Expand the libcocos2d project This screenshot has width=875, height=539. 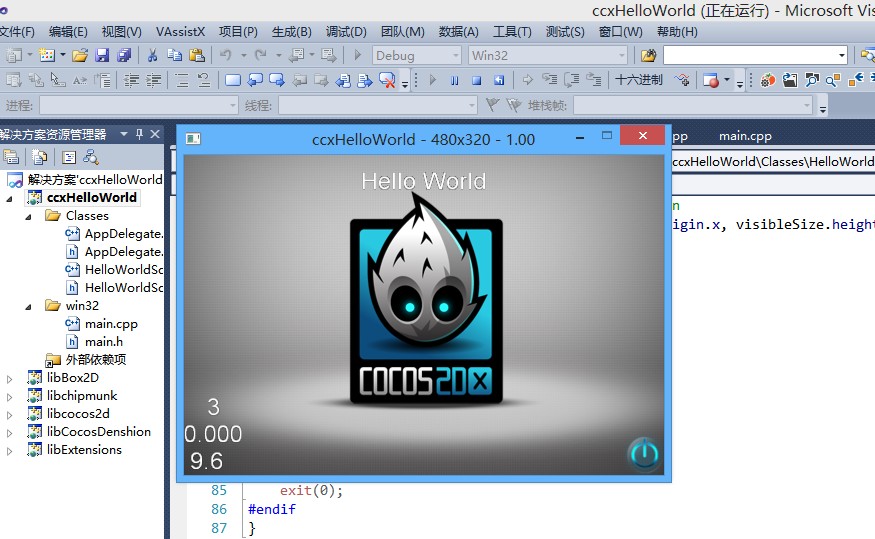click(9, 415)
